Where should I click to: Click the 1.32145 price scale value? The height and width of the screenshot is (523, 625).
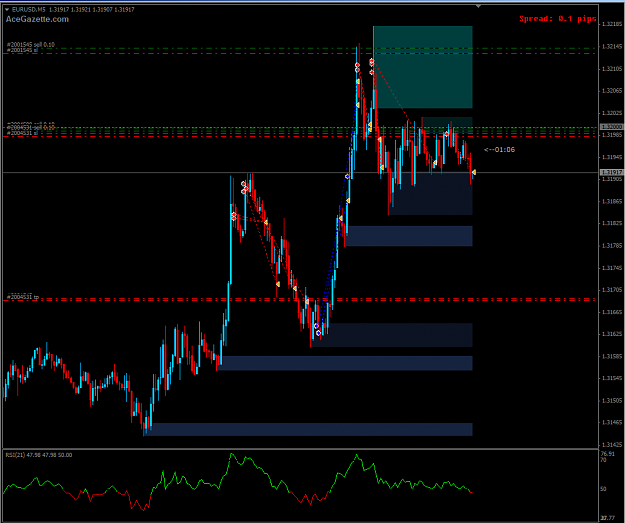611,47
